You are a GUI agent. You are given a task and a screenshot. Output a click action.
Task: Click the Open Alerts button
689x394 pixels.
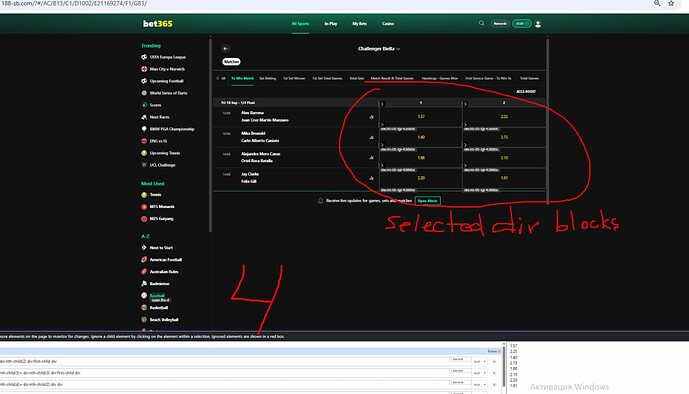pyautogui.click(x=428, y=201)
